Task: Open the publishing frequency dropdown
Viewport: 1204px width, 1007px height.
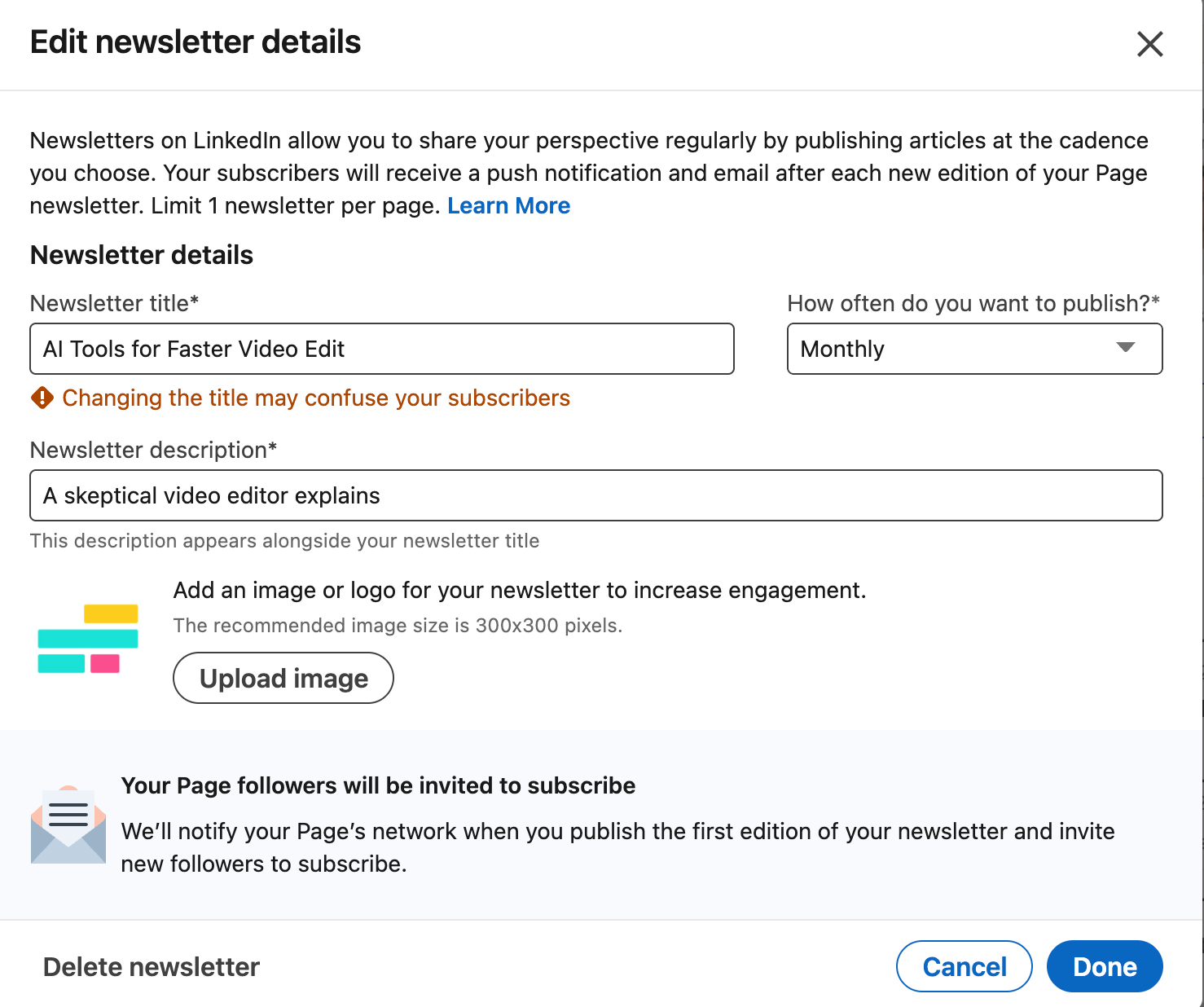Action: (x=973, y=349)
